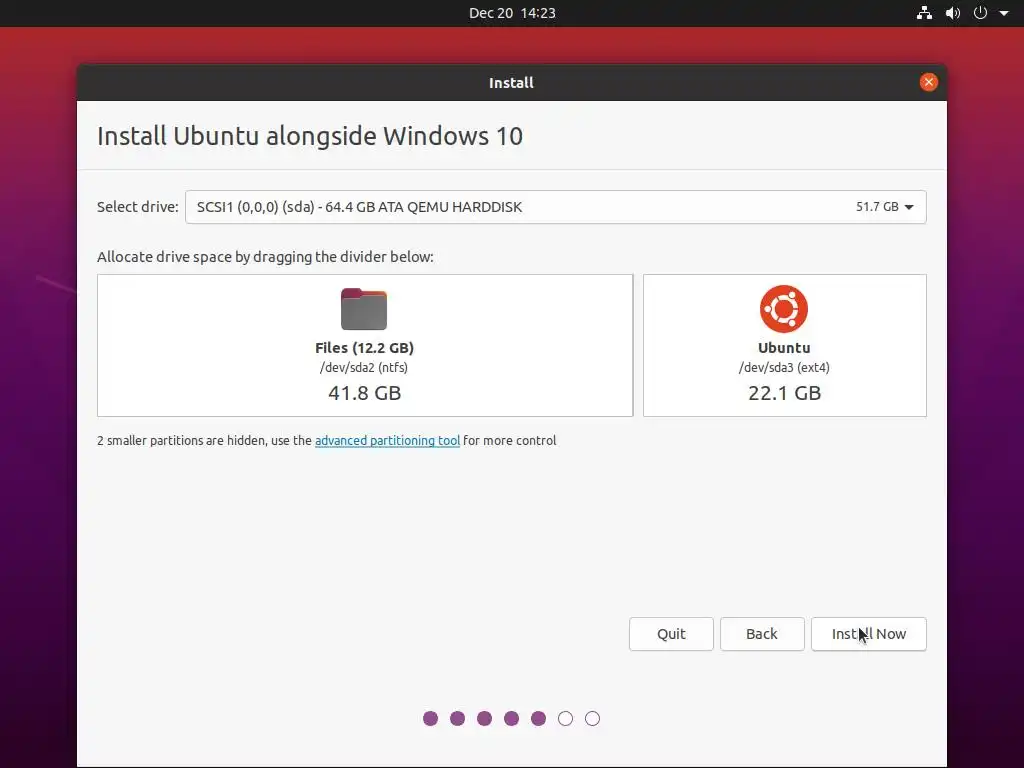The width and height of the screenshot is (1024, 768).
Task: Click the volume speaker icon
Action: coord(953,13)
